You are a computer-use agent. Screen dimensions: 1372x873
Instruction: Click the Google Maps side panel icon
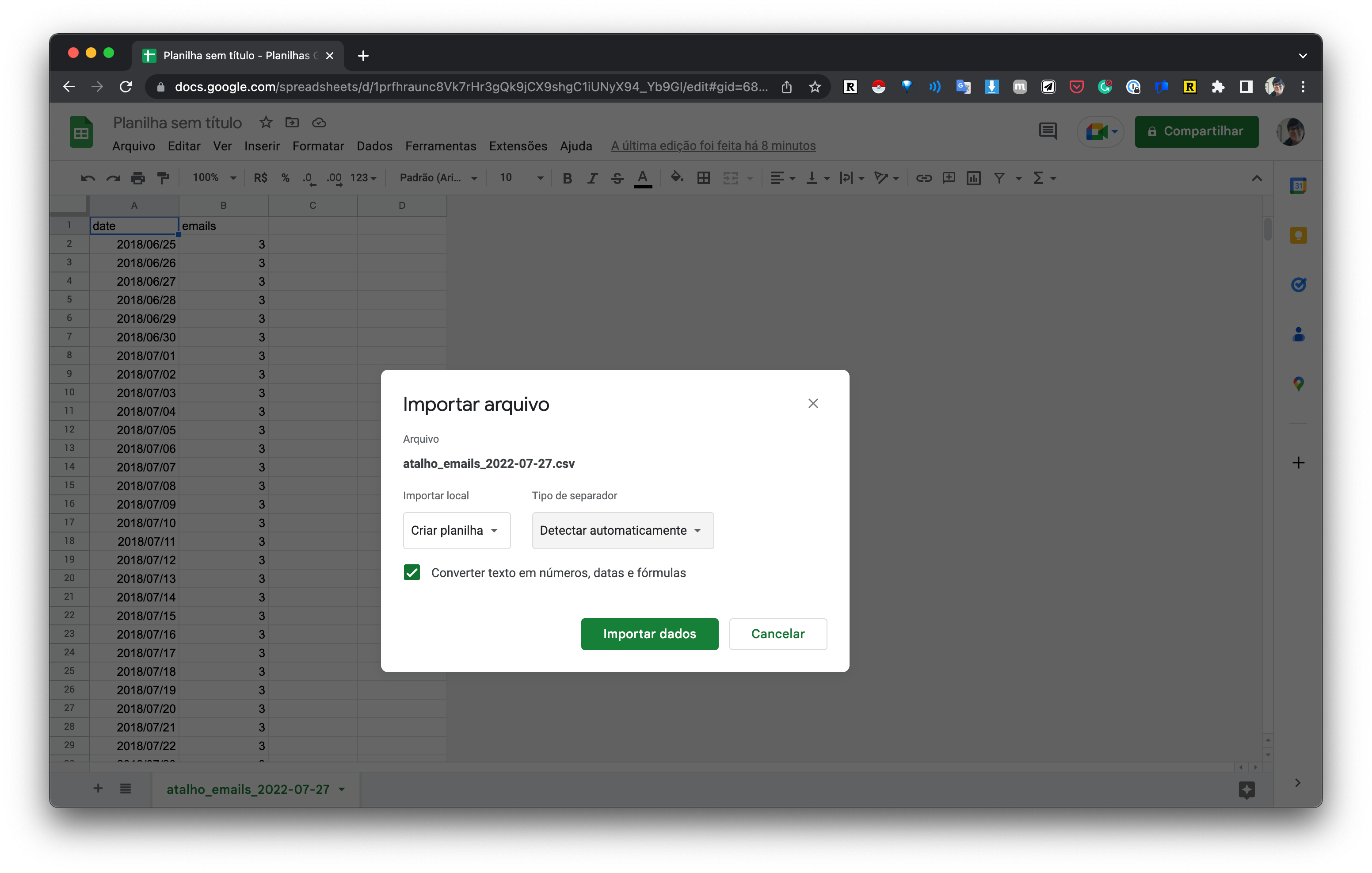coord(1298,384)
